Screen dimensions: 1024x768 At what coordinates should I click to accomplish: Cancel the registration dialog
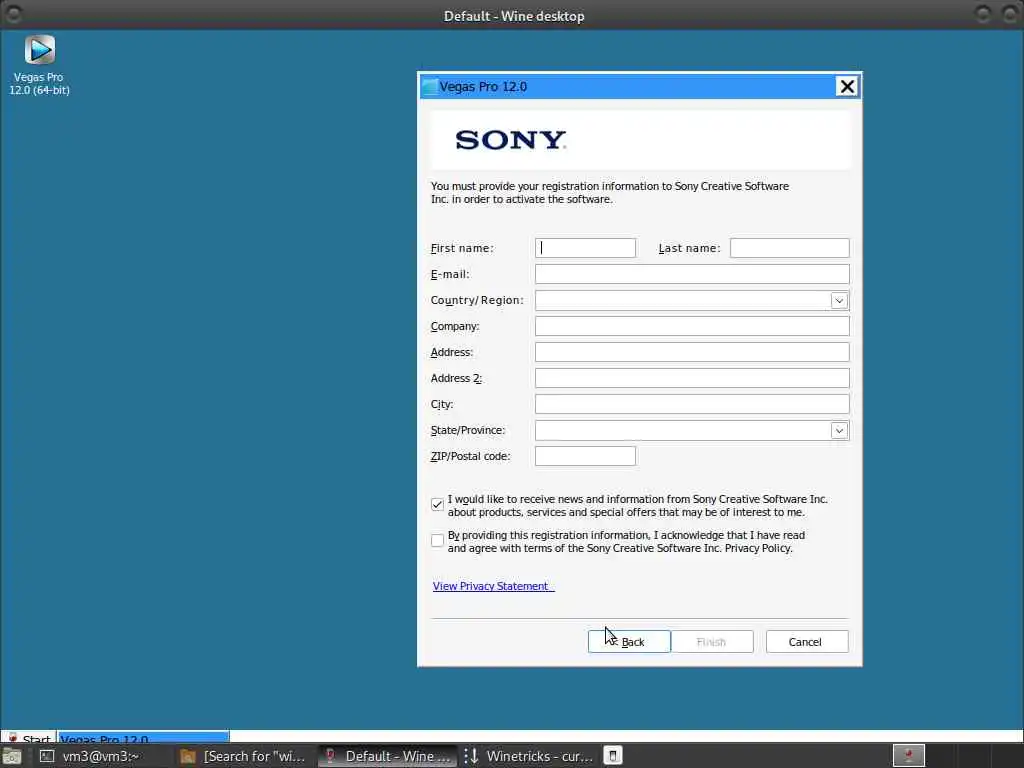tap(807, 641)
